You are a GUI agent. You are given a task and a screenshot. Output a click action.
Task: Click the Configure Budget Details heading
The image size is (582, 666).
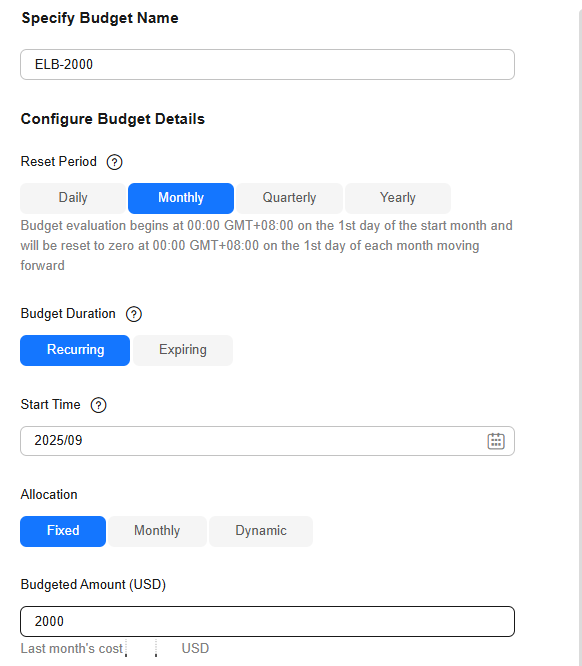113,119
